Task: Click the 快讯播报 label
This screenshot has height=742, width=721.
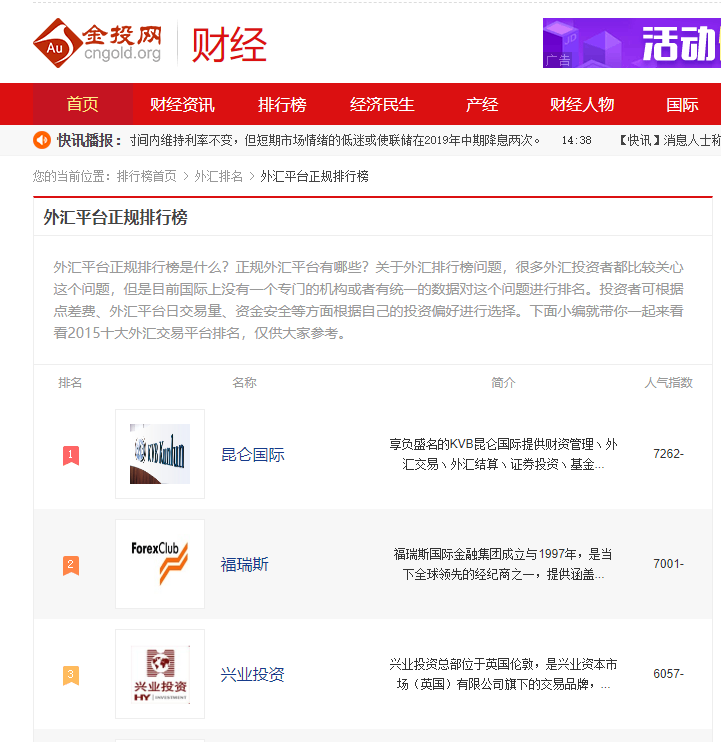Action: pos(88,141)
